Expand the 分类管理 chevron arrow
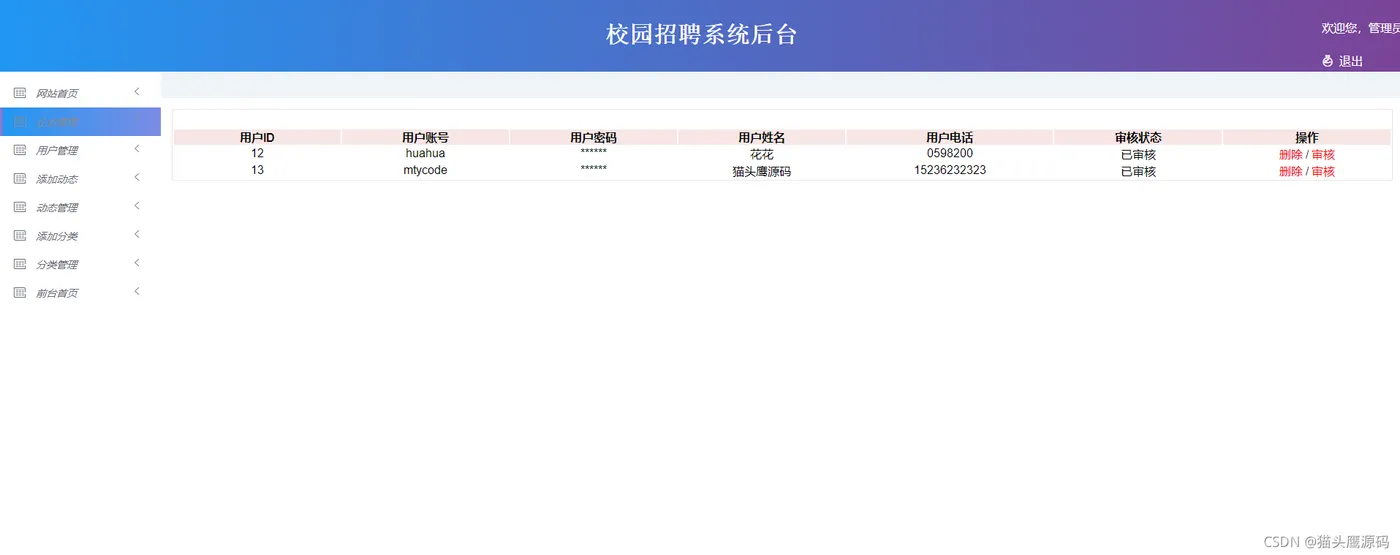Screen dimensions: 1400x555 tap(137, 263)
